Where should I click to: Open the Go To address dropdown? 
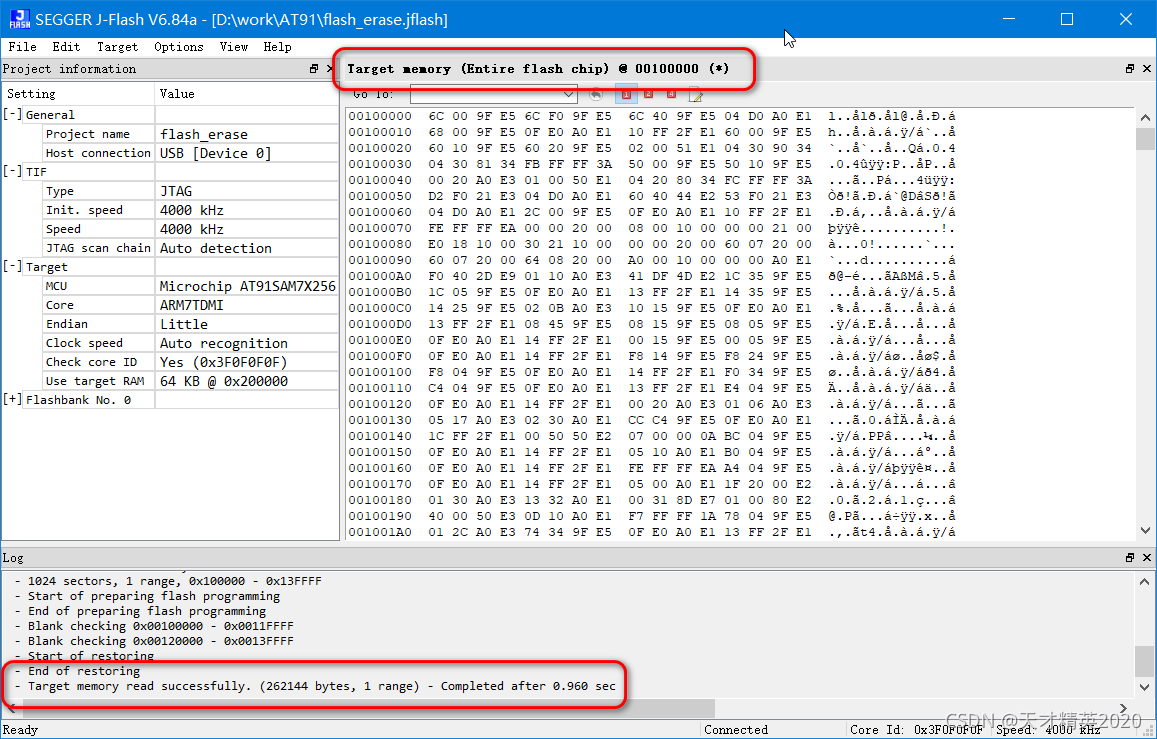click(568, 94)
